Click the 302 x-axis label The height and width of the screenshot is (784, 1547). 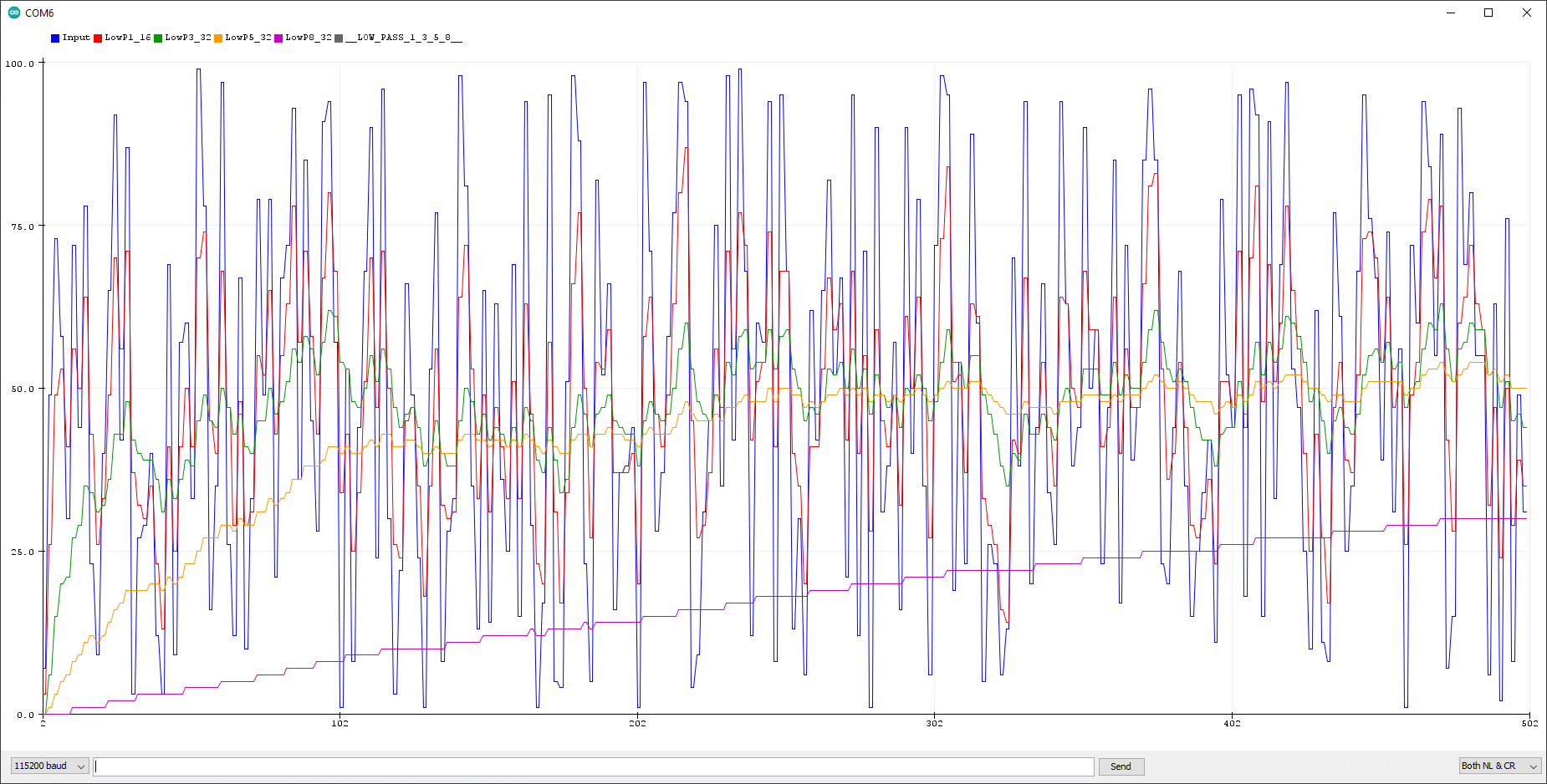934,723
